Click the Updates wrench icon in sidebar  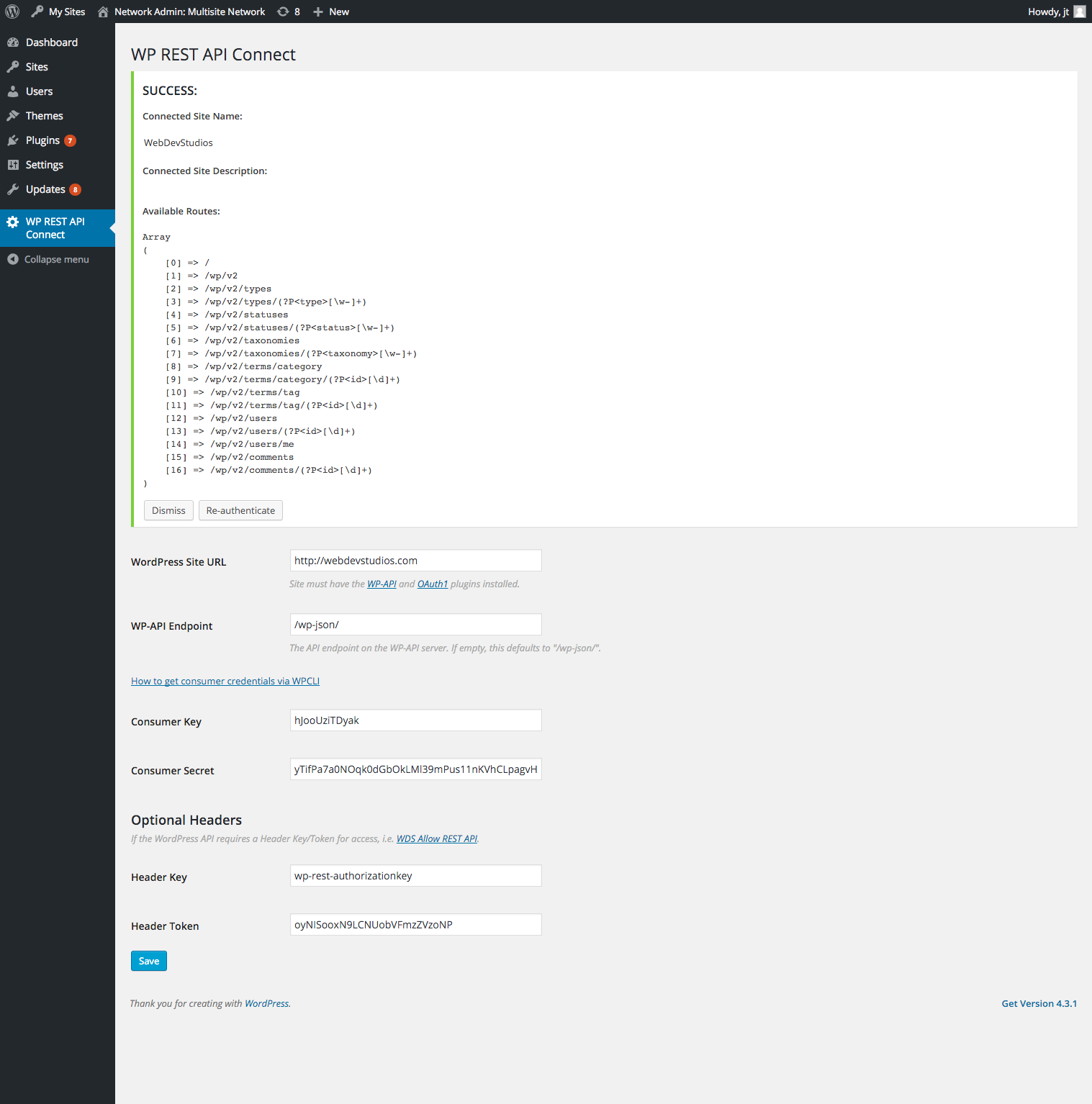[13, 189]
